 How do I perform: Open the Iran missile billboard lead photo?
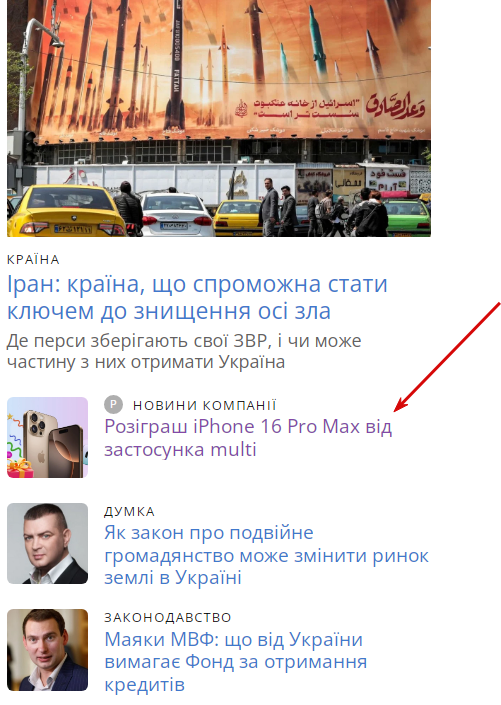click(219, 118)
